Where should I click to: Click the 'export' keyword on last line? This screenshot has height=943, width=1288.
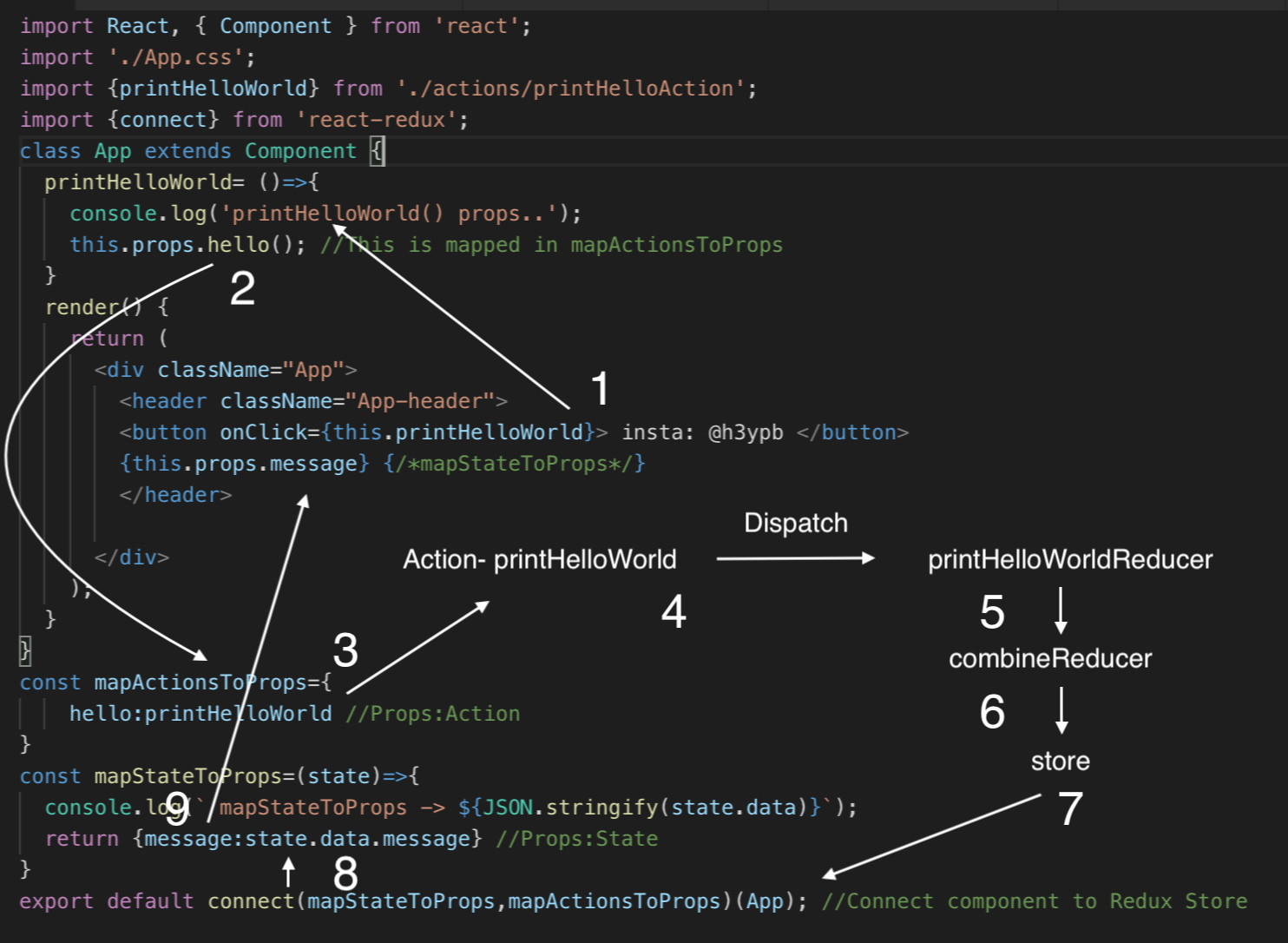point(56,901)
